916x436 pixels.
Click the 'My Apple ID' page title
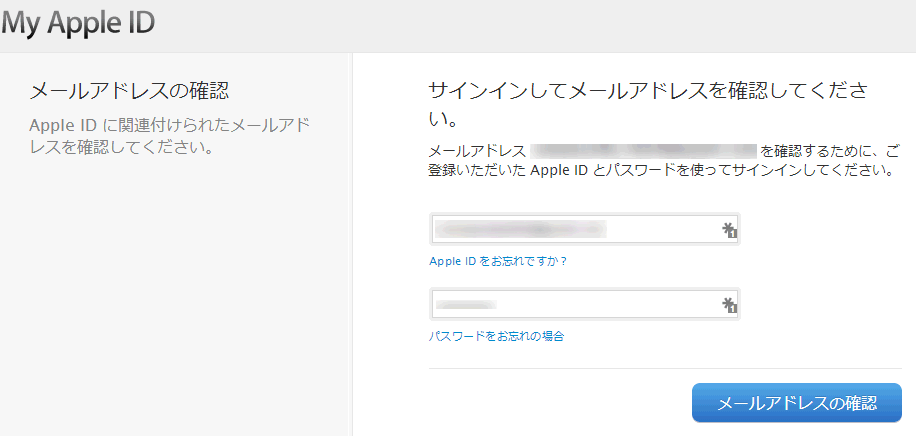tap(78, 23)
